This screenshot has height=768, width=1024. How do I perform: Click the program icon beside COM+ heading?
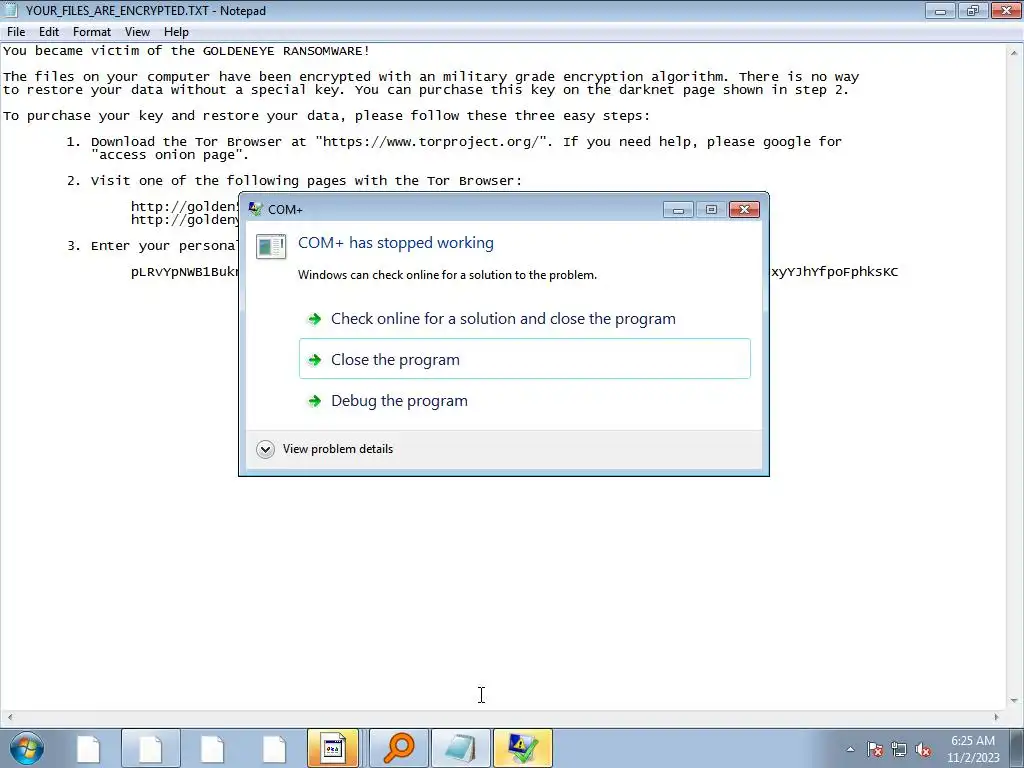pyautogui.click(x=270, y=246)
